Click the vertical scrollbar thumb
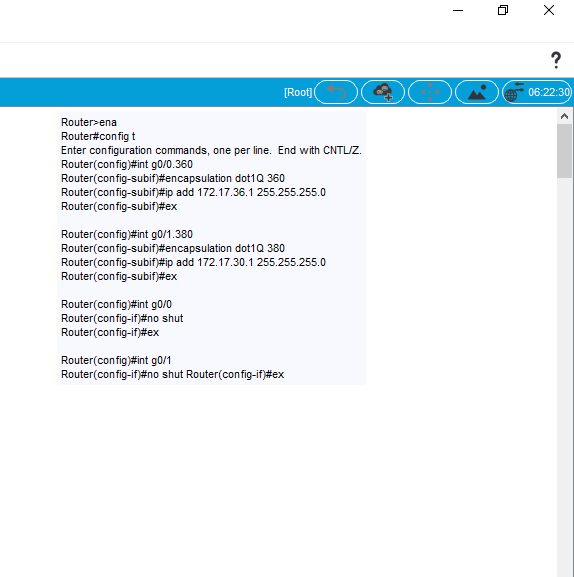This screenshot has height=577, width=574. (x=564, y=151)
